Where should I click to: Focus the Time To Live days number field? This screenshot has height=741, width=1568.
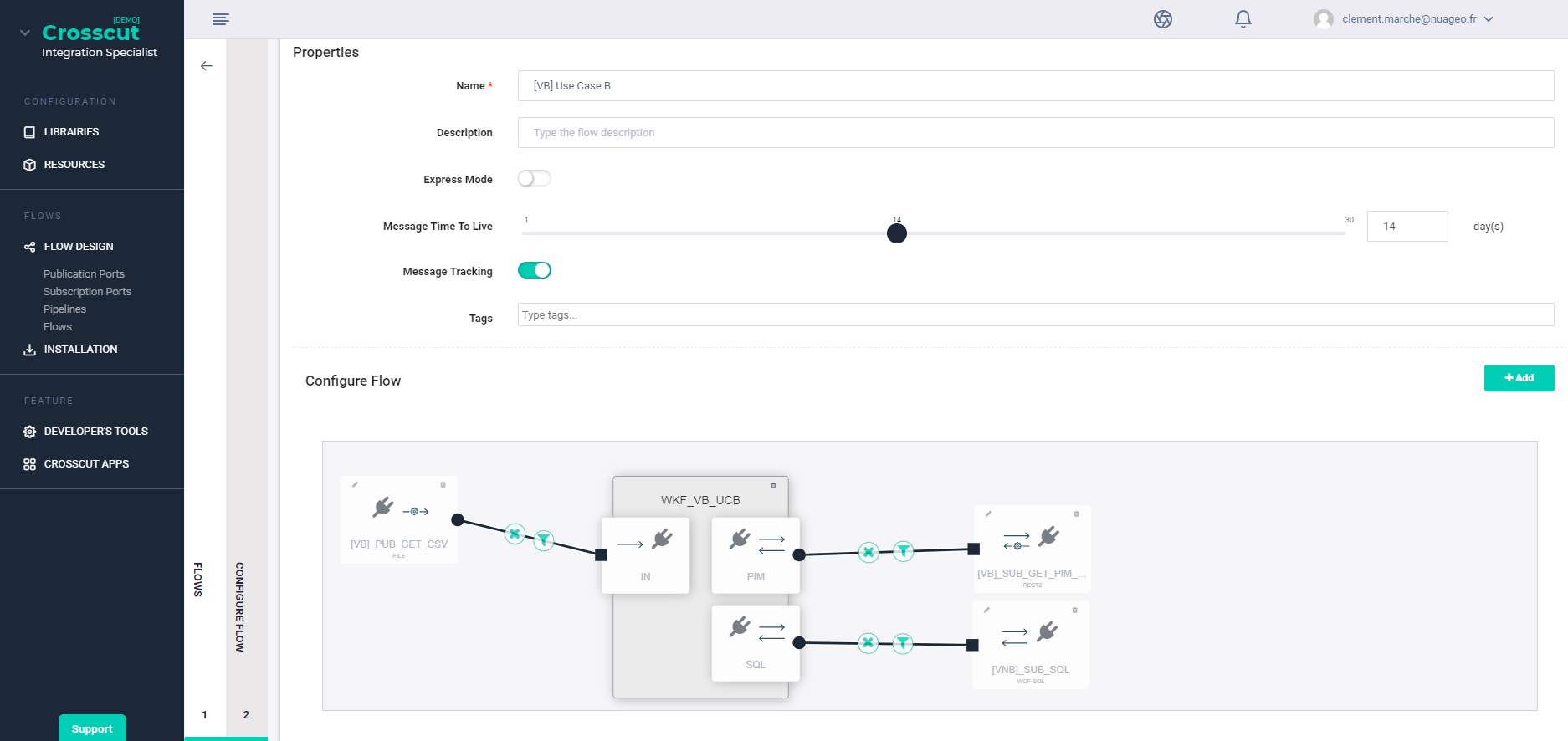pos(1407,227)
